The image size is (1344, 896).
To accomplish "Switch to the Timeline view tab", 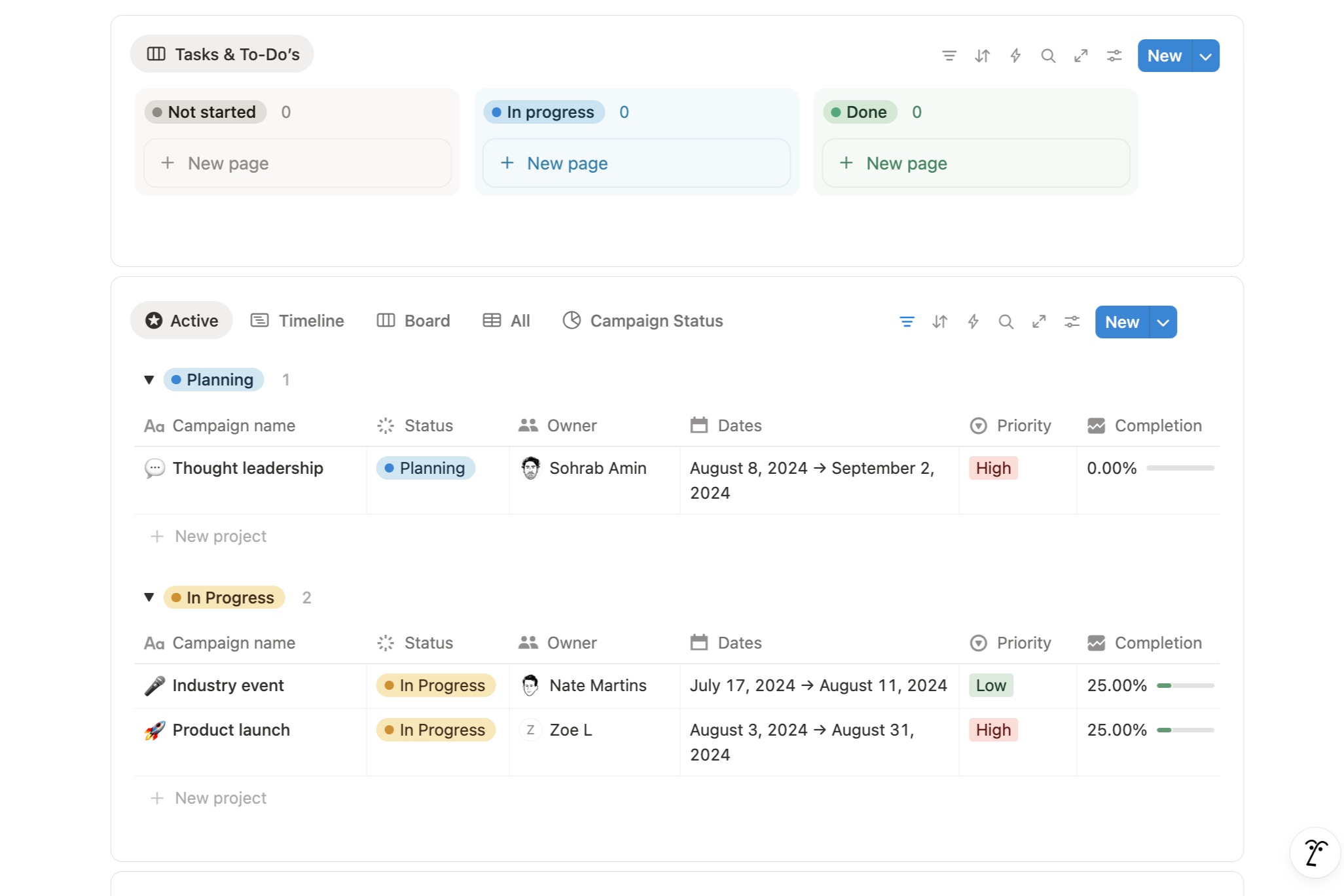I will click(x=297, y=321).
